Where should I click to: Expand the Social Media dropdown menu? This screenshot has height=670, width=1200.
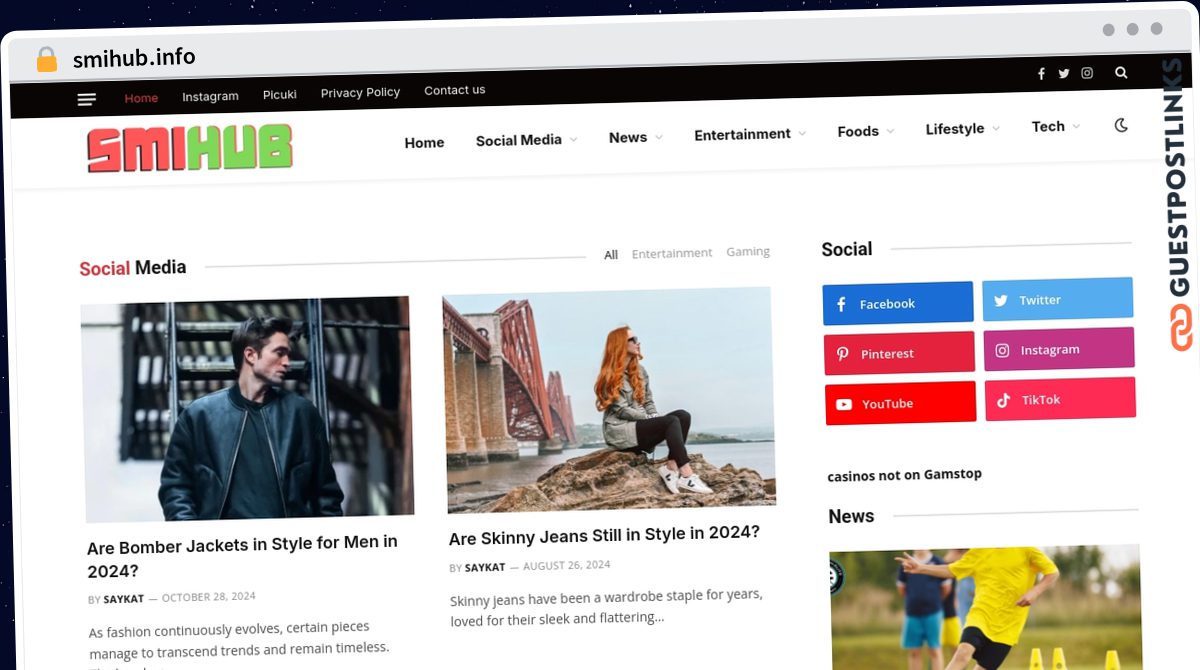[x=526, y=140]
